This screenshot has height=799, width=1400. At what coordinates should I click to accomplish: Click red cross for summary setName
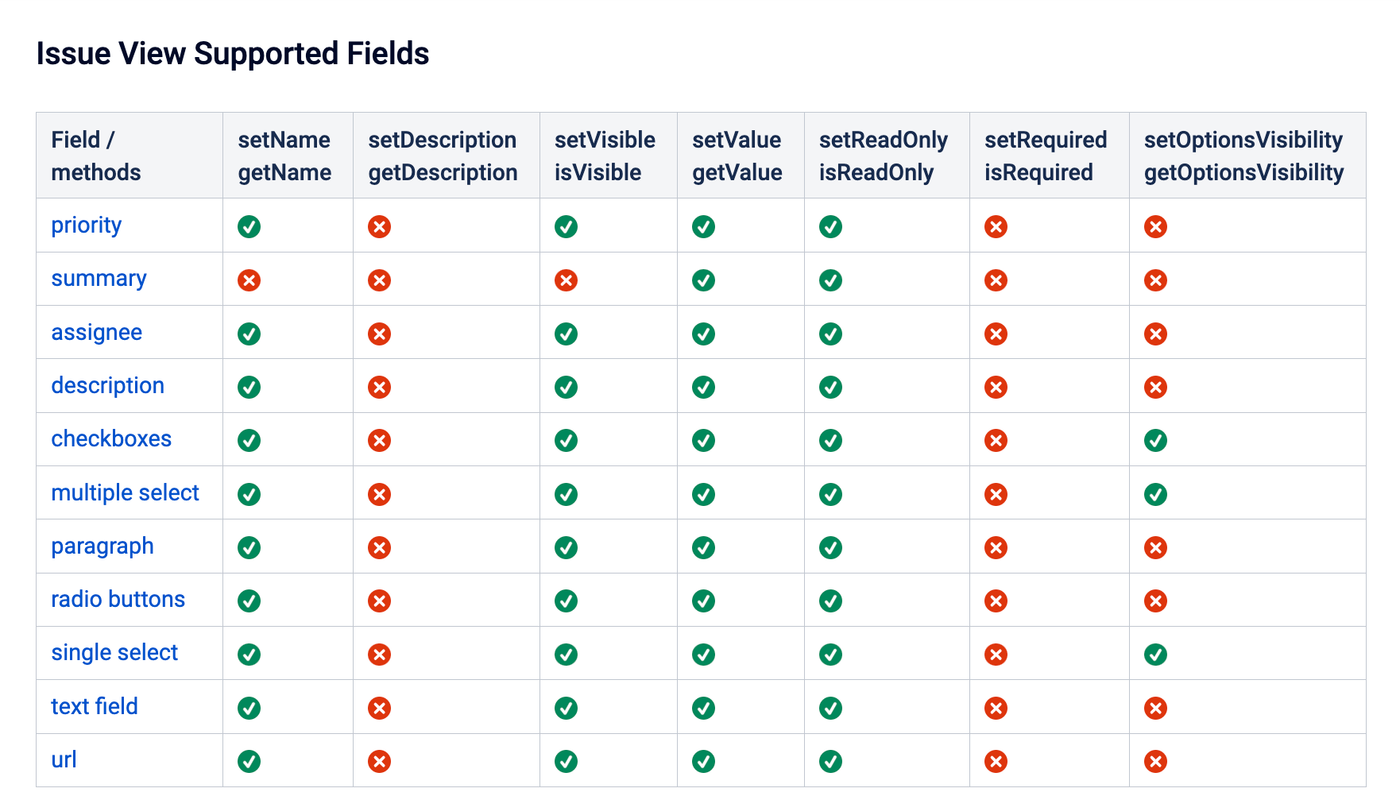pos(249,281)
